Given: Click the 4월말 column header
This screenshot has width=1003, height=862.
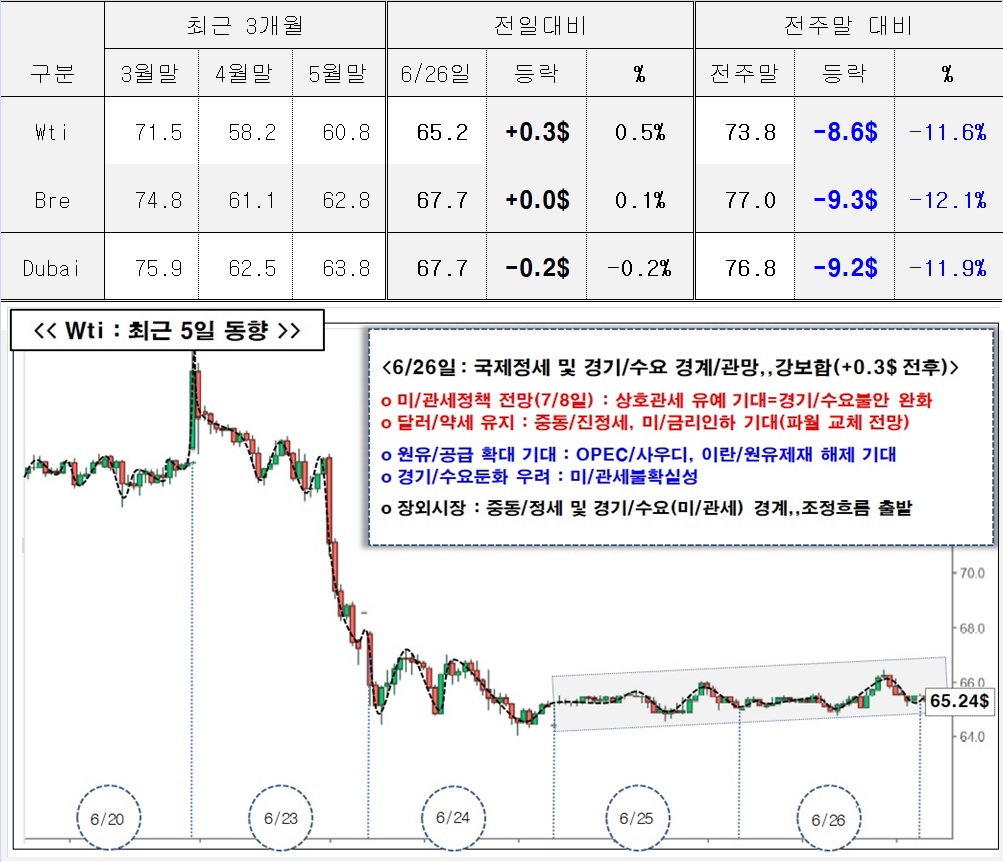Looking at the screenshot, I should (245, 73).
